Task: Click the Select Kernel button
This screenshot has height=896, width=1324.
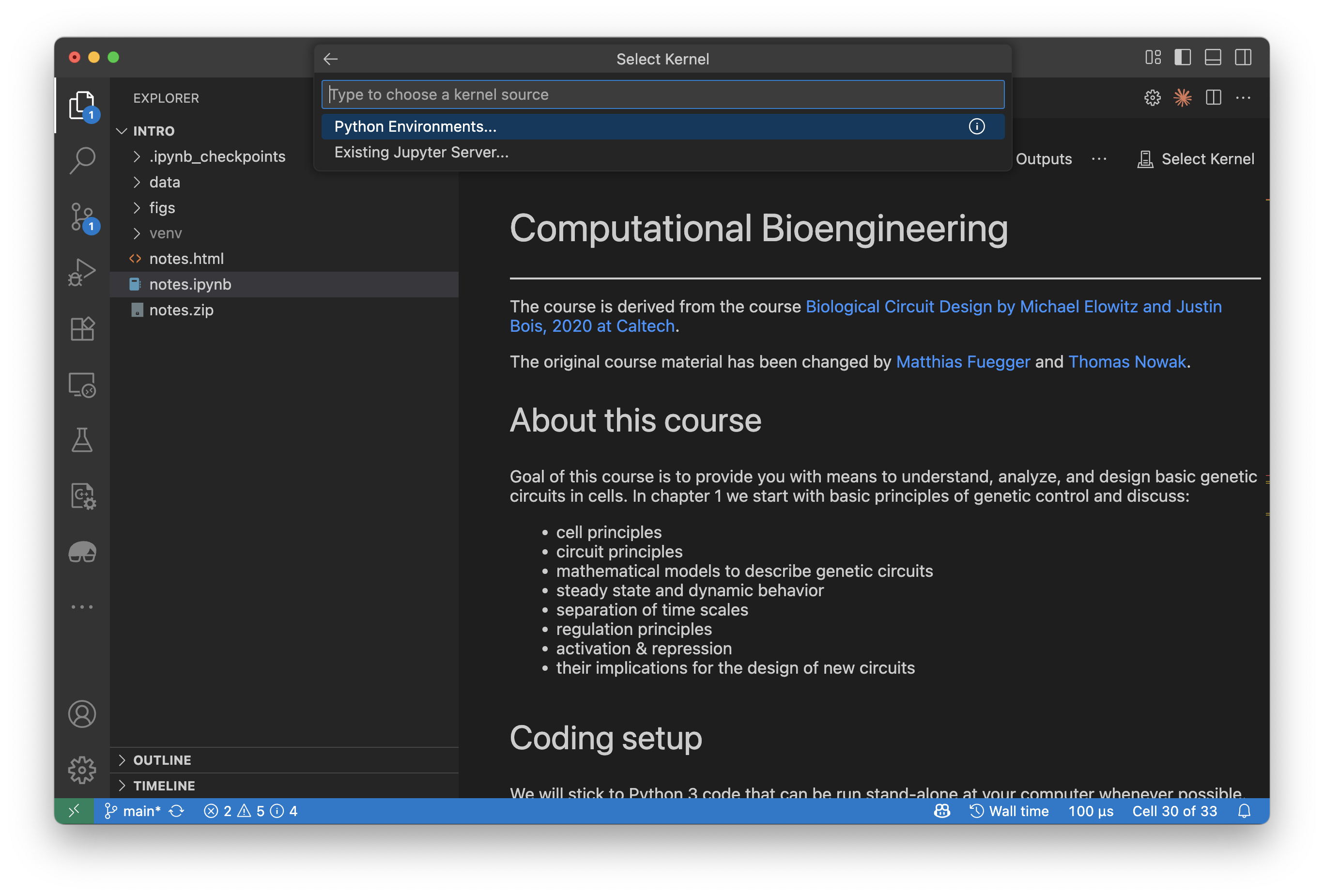Action: [x=1196, y=158]
